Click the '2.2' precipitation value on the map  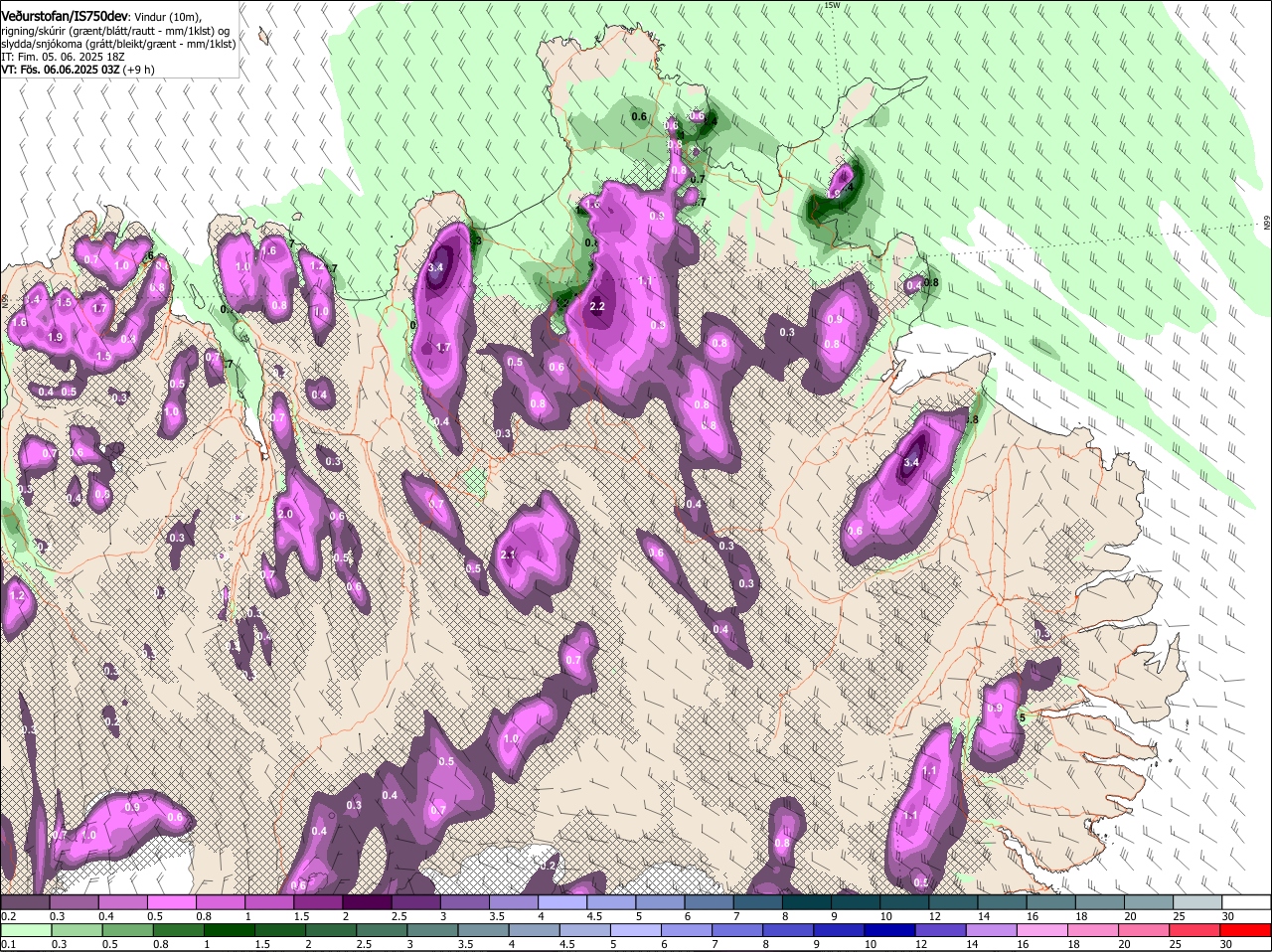click(597, 307)
